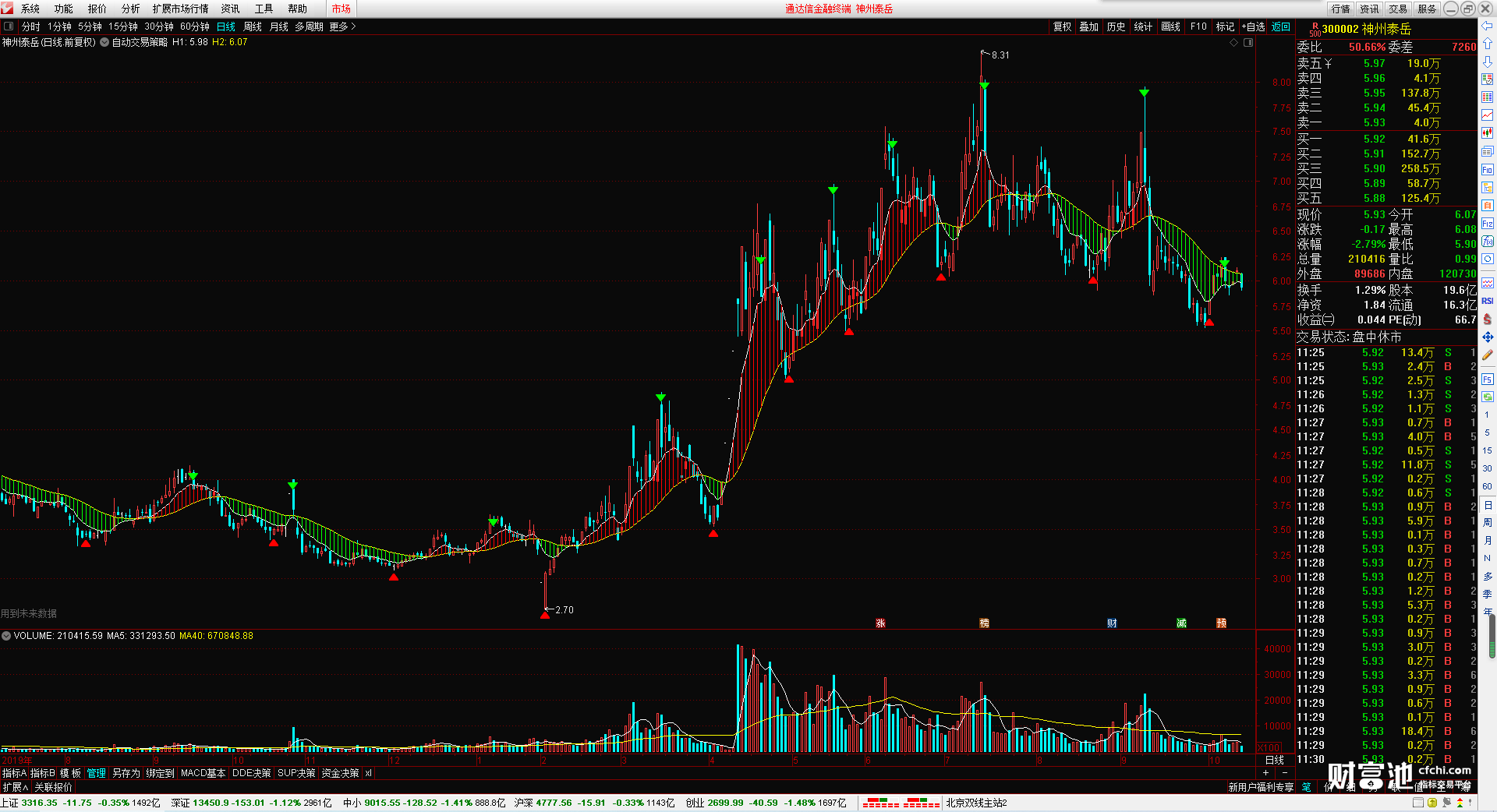Viewport: 1497px width, 812px height.
Task: Click the blue four-arrow move icon
Action: pos(1488,337)
